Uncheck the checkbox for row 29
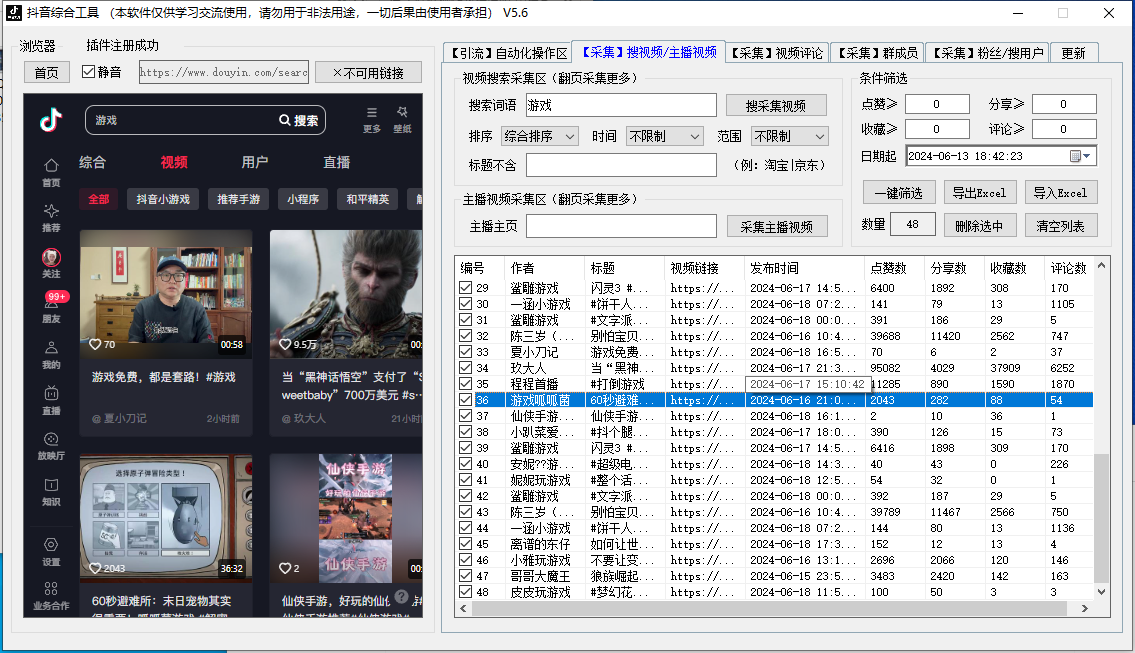The width and height of the screenshot is (1135, 653). click(x=465, y=288)
